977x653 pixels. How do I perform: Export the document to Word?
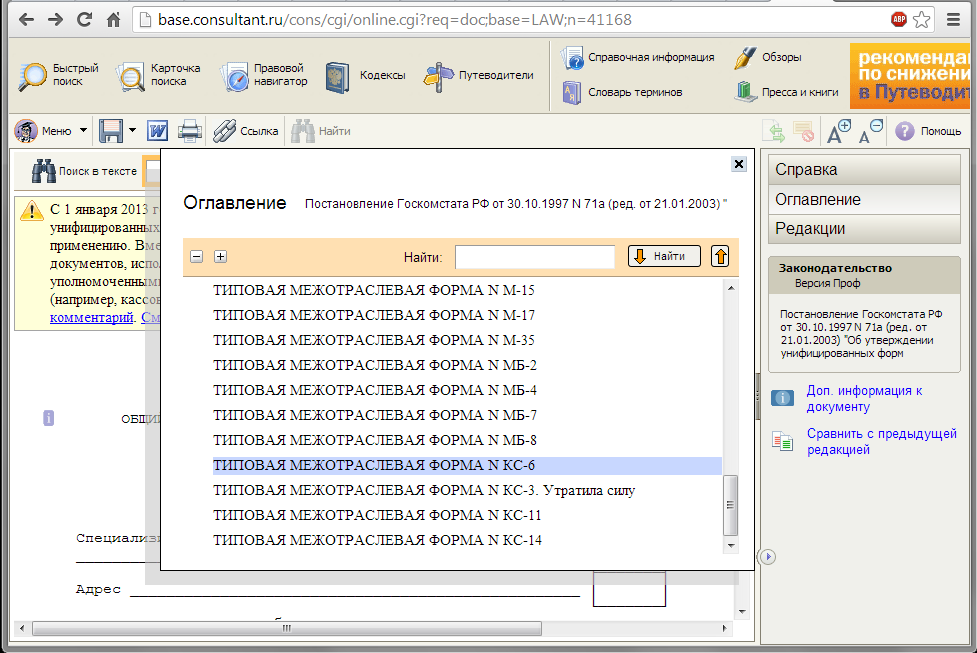pos(158,131)
